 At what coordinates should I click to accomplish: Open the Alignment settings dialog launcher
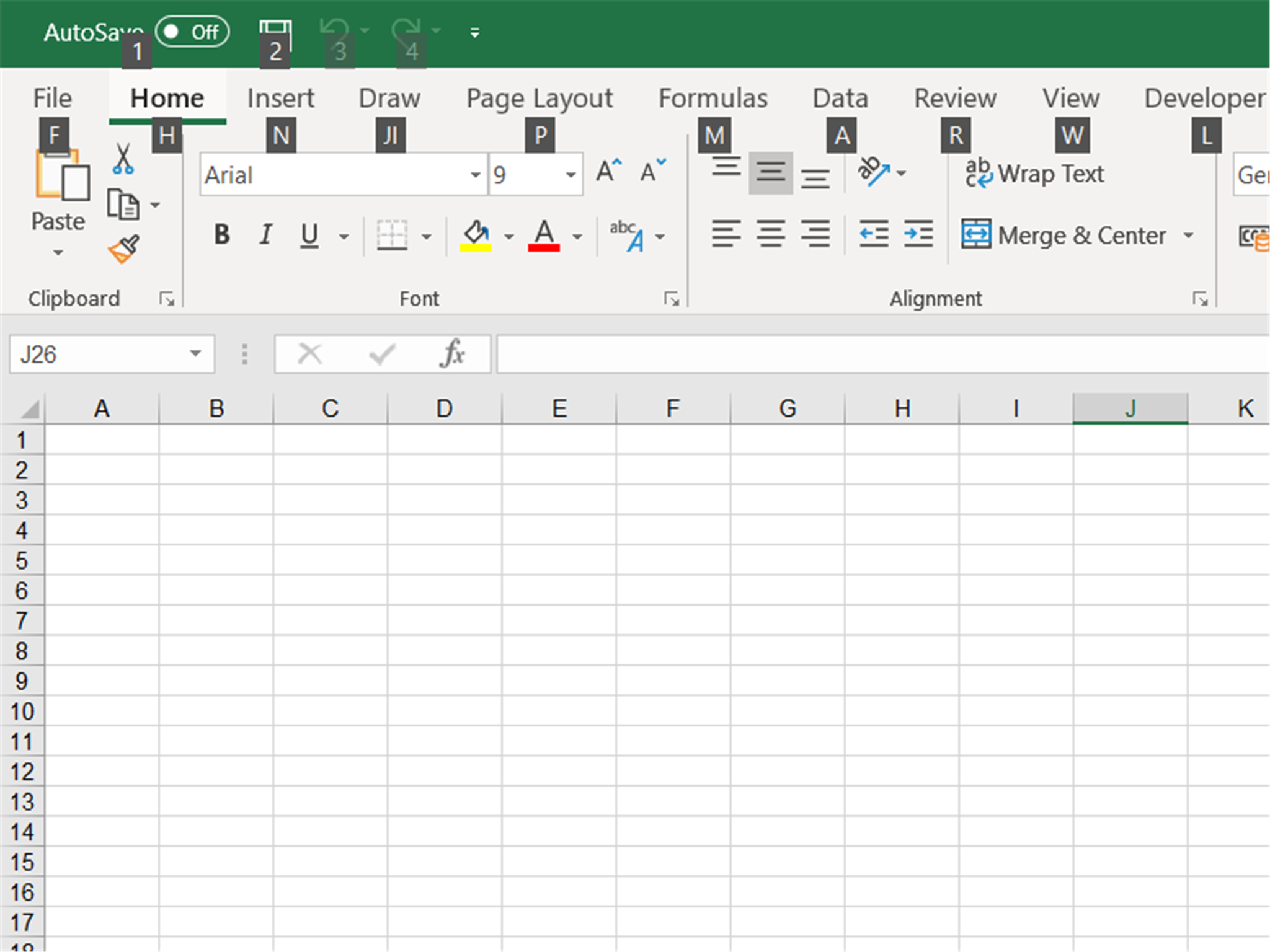pyautogui.click(x=1200, y=299)
